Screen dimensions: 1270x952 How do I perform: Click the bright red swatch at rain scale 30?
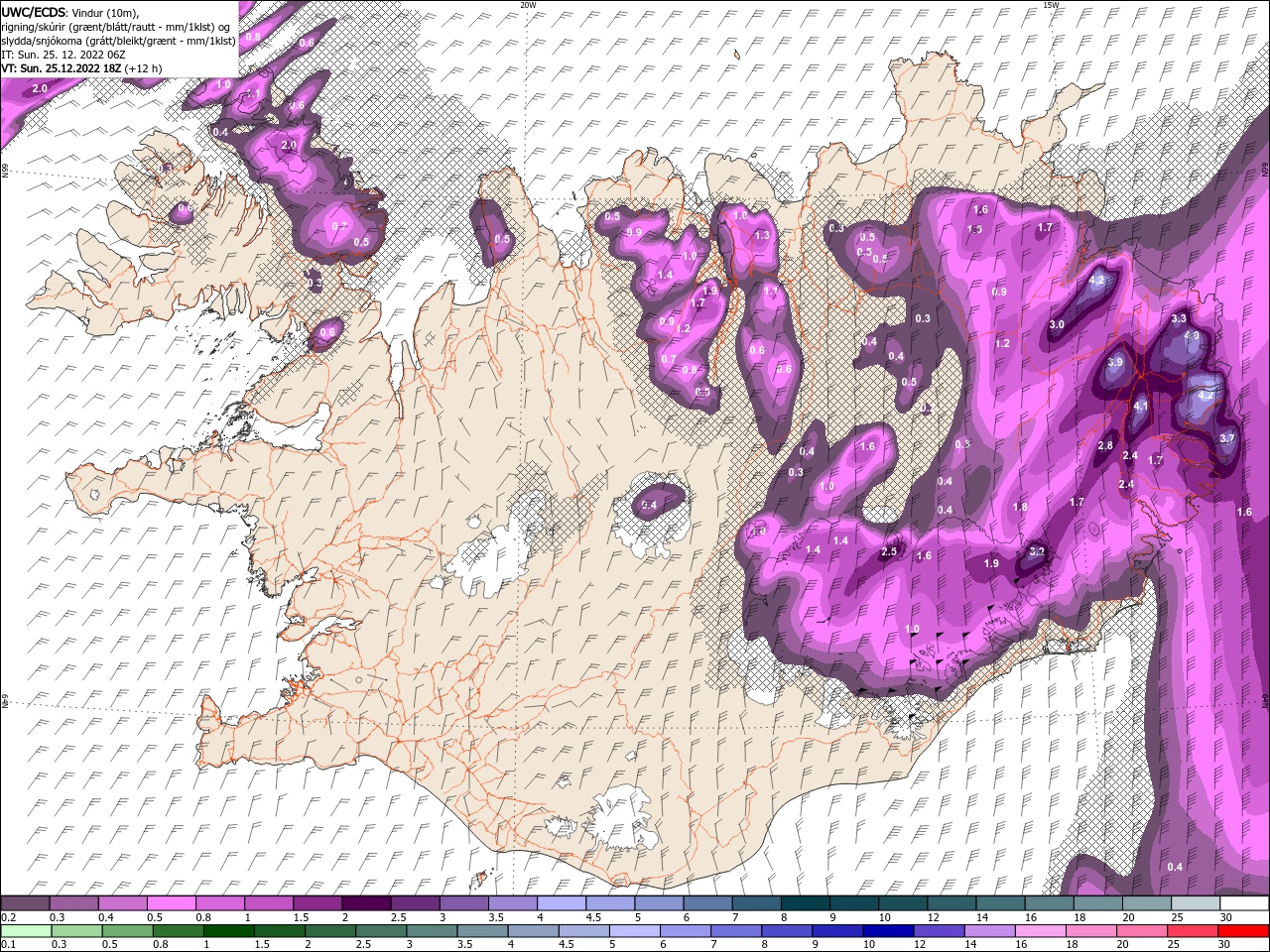click(x=1243, y=931)
